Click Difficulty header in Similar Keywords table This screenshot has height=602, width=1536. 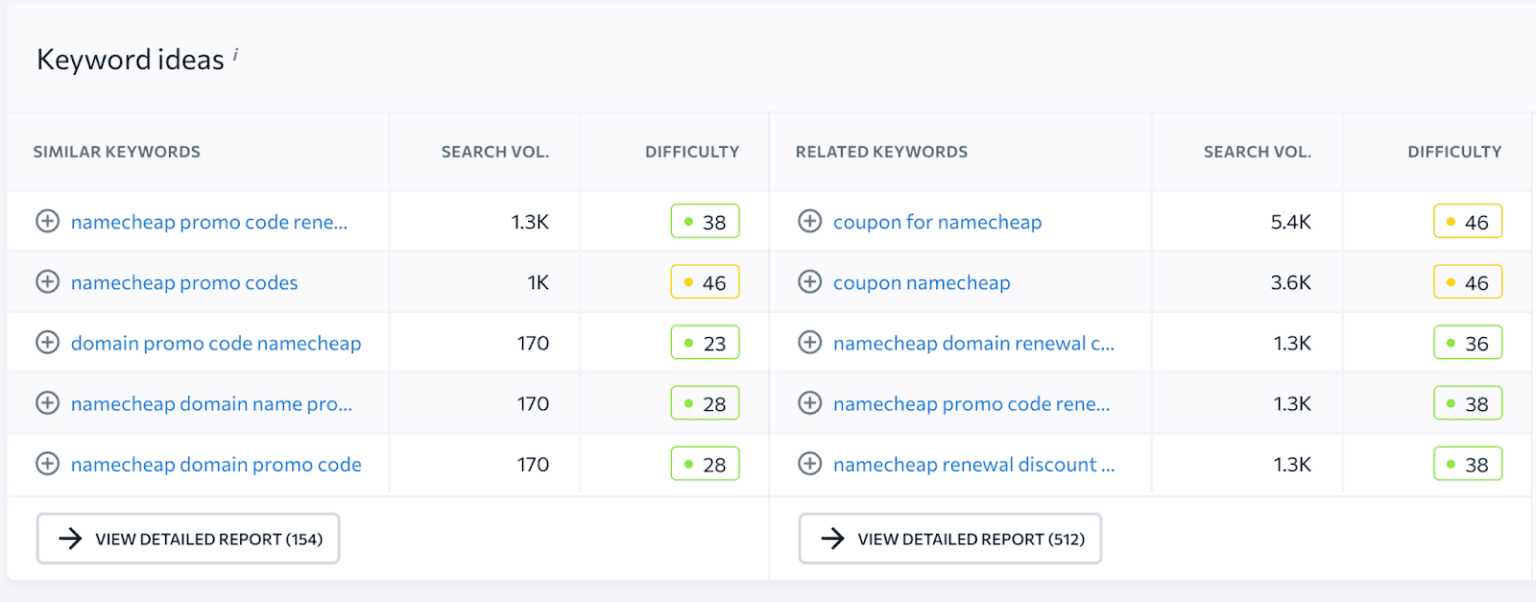click(x=692, y=152)
